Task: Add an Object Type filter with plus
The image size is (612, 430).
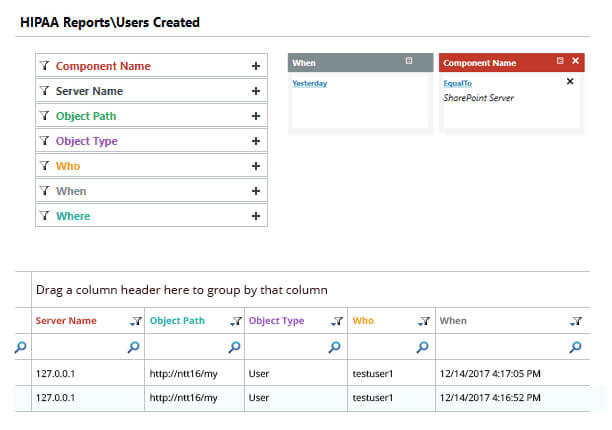Action: pos(256,141)
